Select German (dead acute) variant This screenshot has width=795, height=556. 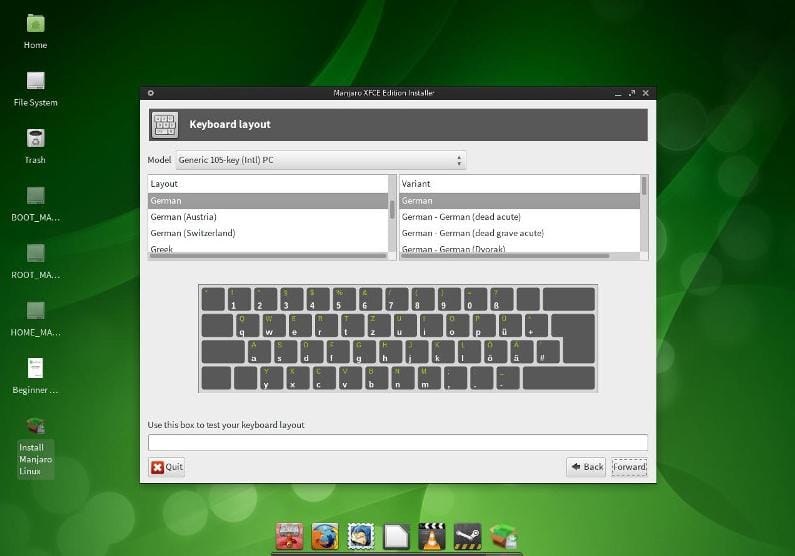520,217
